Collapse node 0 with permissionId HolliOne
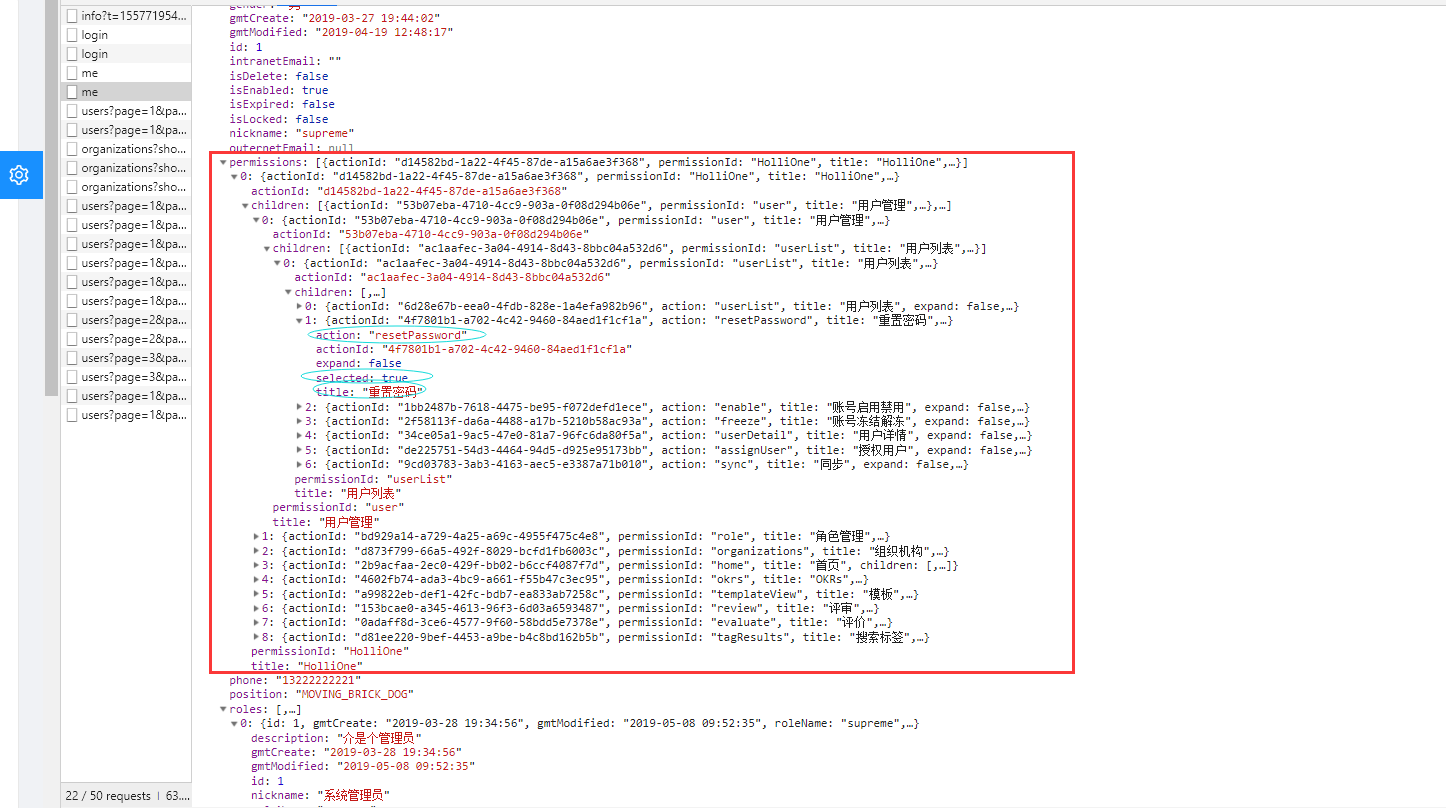This screenshot has width=1446, height=808. 234,177
